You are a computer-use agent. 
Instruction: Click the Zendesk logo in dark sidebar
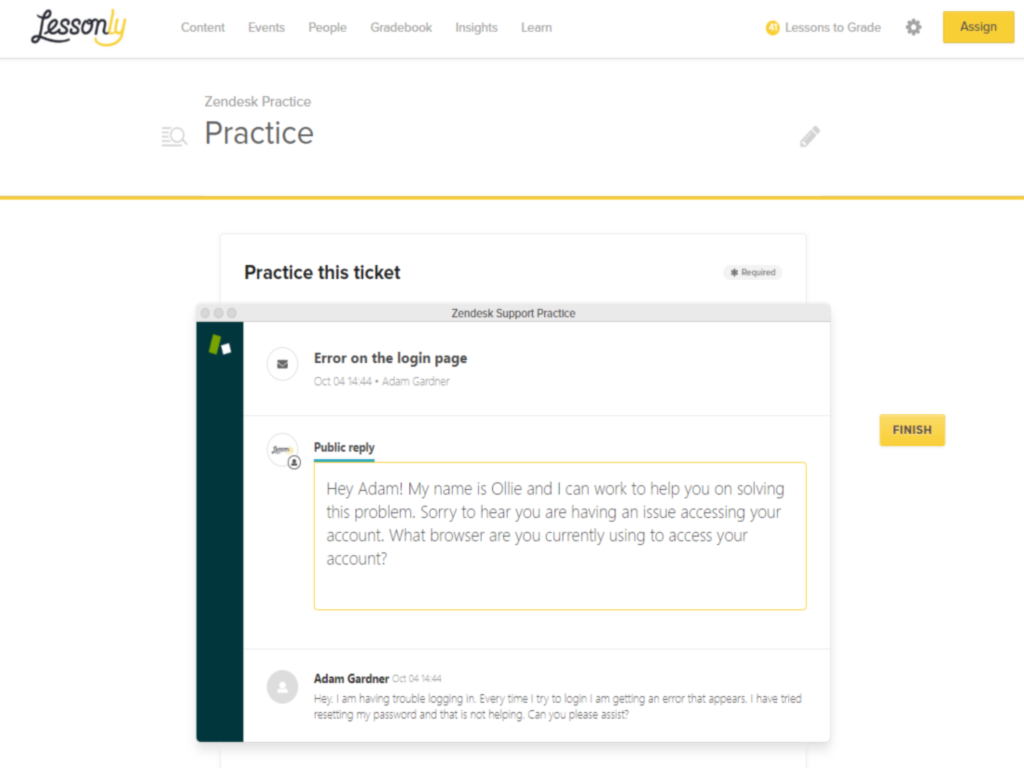click(x=219, y=344)
